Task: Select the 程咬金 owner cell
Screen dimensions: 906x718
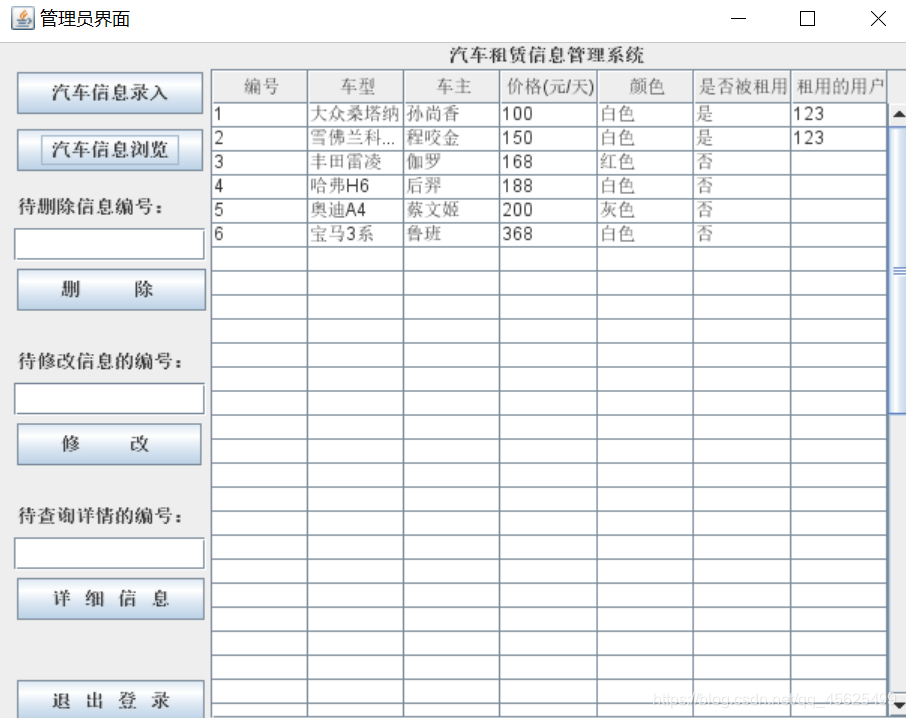Action: [x=451, y=139]
